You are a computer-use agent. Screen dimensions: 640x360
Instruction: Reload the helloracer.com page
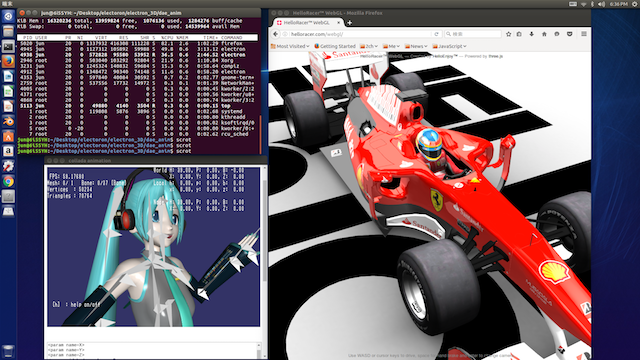436,34
